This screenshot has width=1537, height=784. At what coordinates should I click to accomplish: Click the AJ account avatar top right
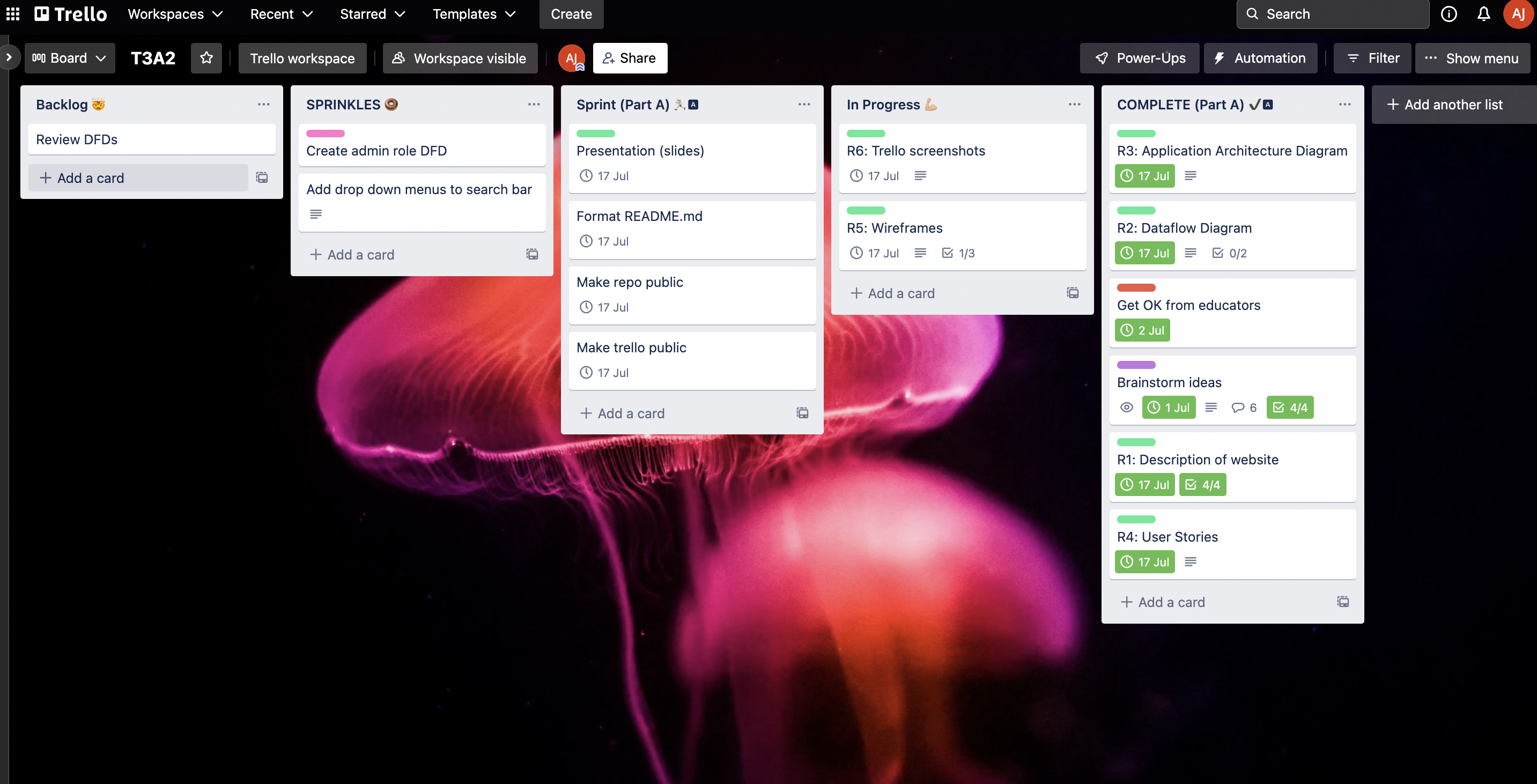(1518, 14)
